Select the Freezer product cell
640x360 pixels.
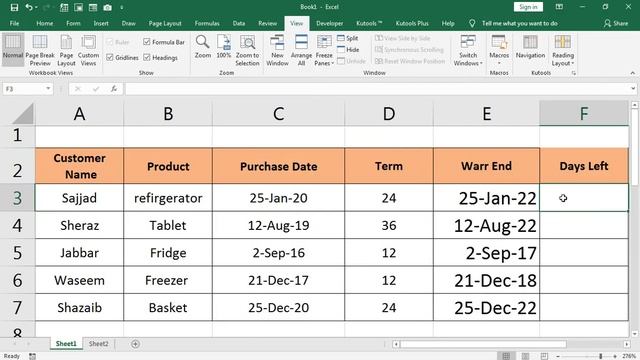[168, 280]
